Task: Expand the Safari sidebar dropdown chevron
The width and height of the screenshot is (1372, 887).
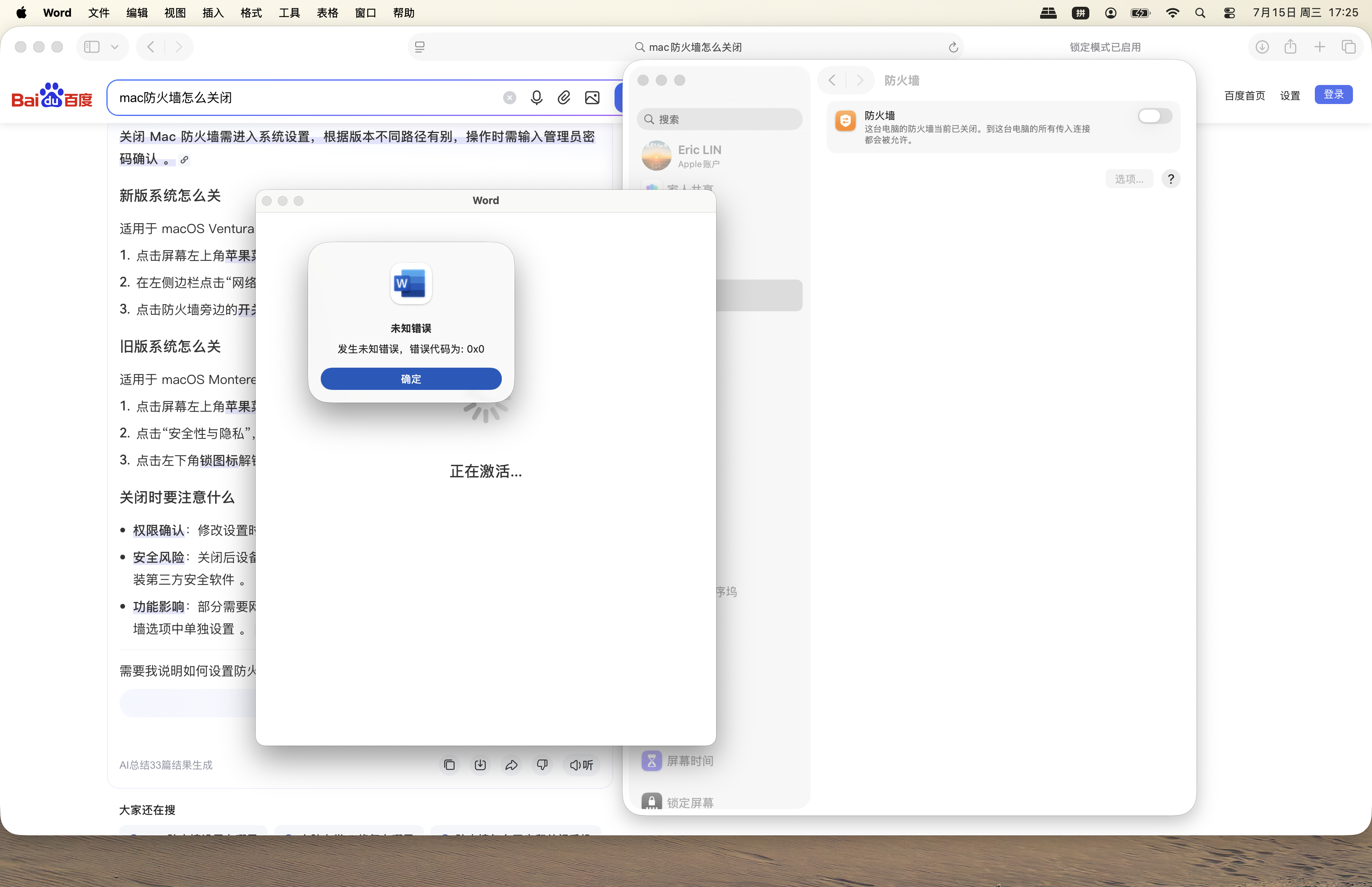Action: [x=115, y=47]
